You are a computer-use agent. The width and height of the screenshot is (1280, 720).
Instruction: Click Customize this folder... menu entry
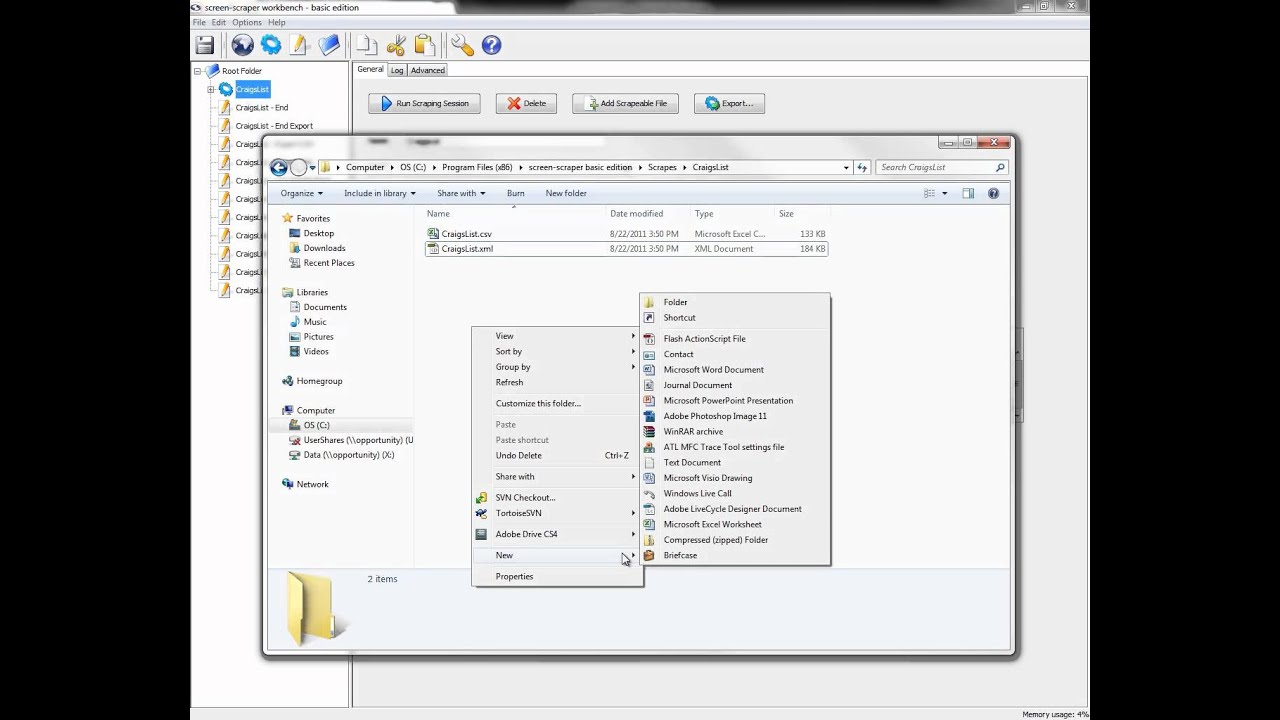pyautogui.click(x=557, y=403)
